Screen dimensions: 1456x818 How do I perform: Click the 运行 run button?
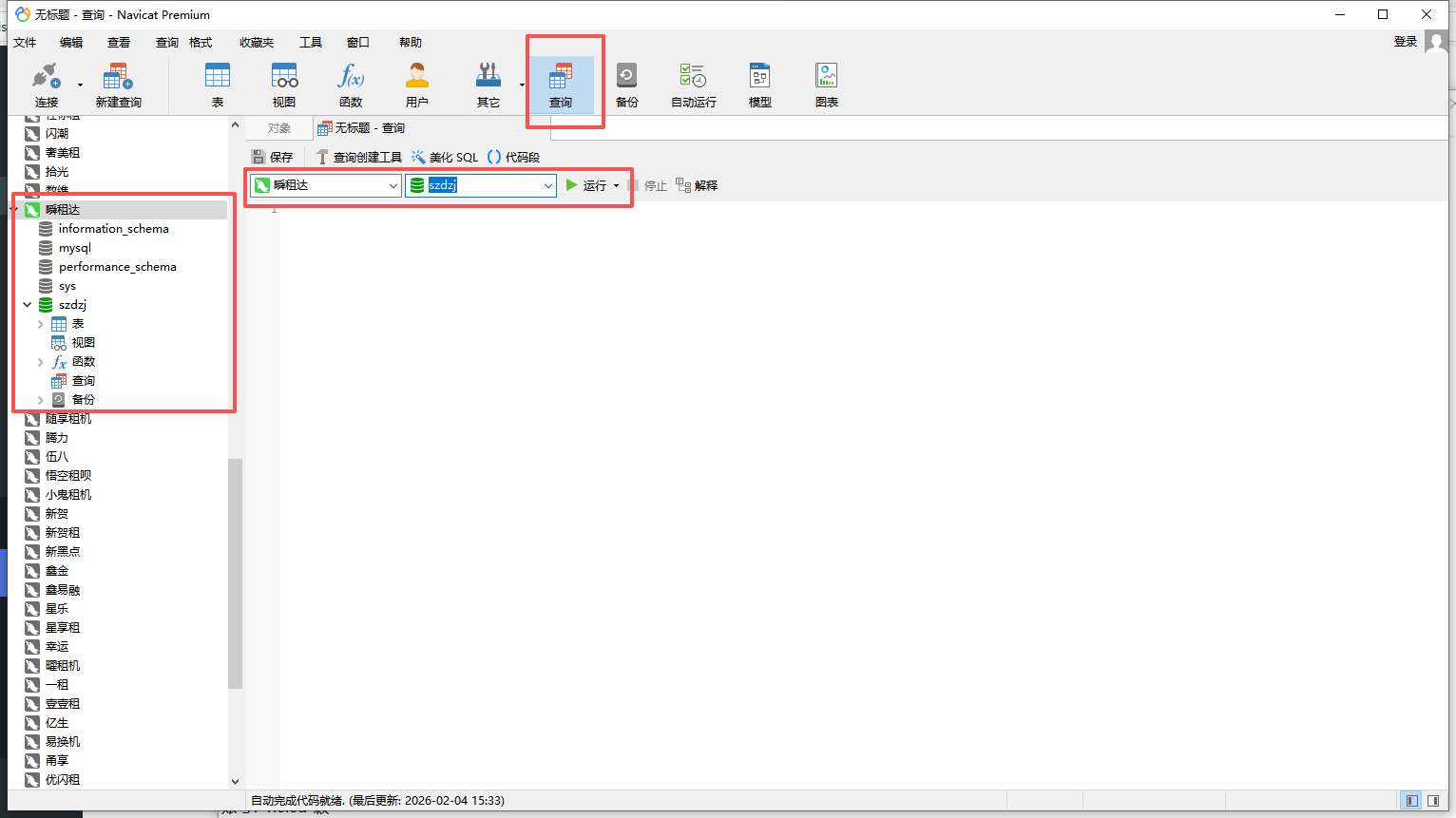(x=586, y=185)
